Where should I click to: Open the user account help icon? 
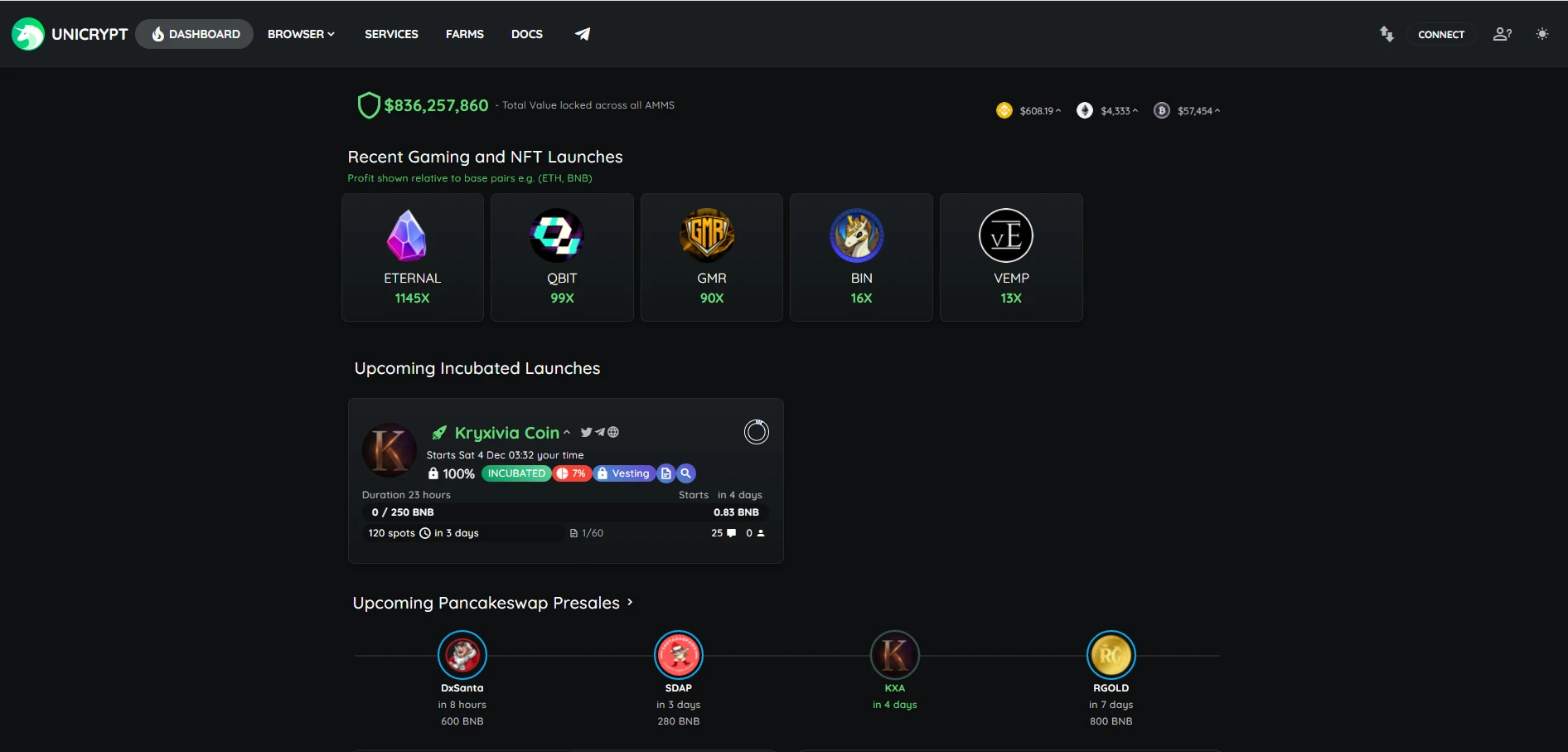click(1503, 34)
